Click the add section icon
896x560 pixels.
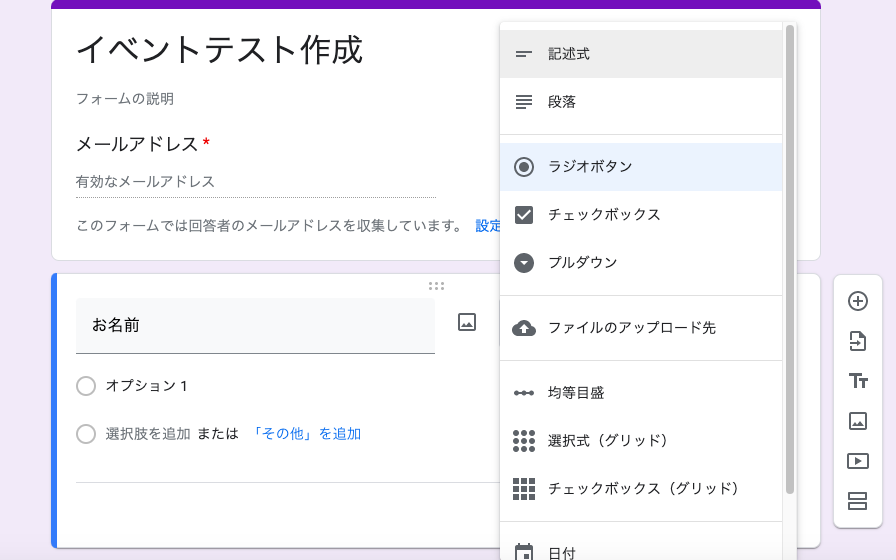click(858, 501)
